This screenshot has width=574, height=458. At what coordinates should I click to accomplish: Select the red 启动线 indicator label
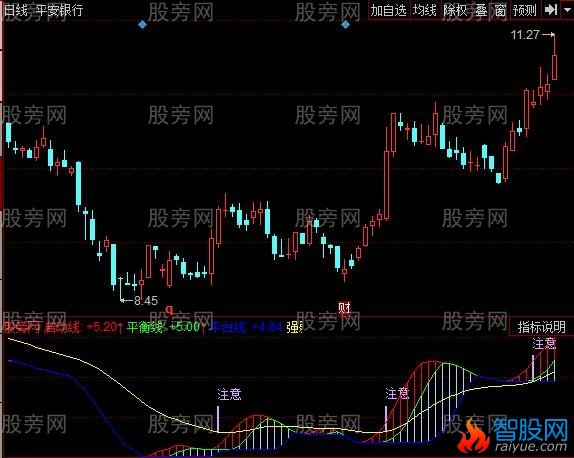pyautogui.click(x=62, y=327)
